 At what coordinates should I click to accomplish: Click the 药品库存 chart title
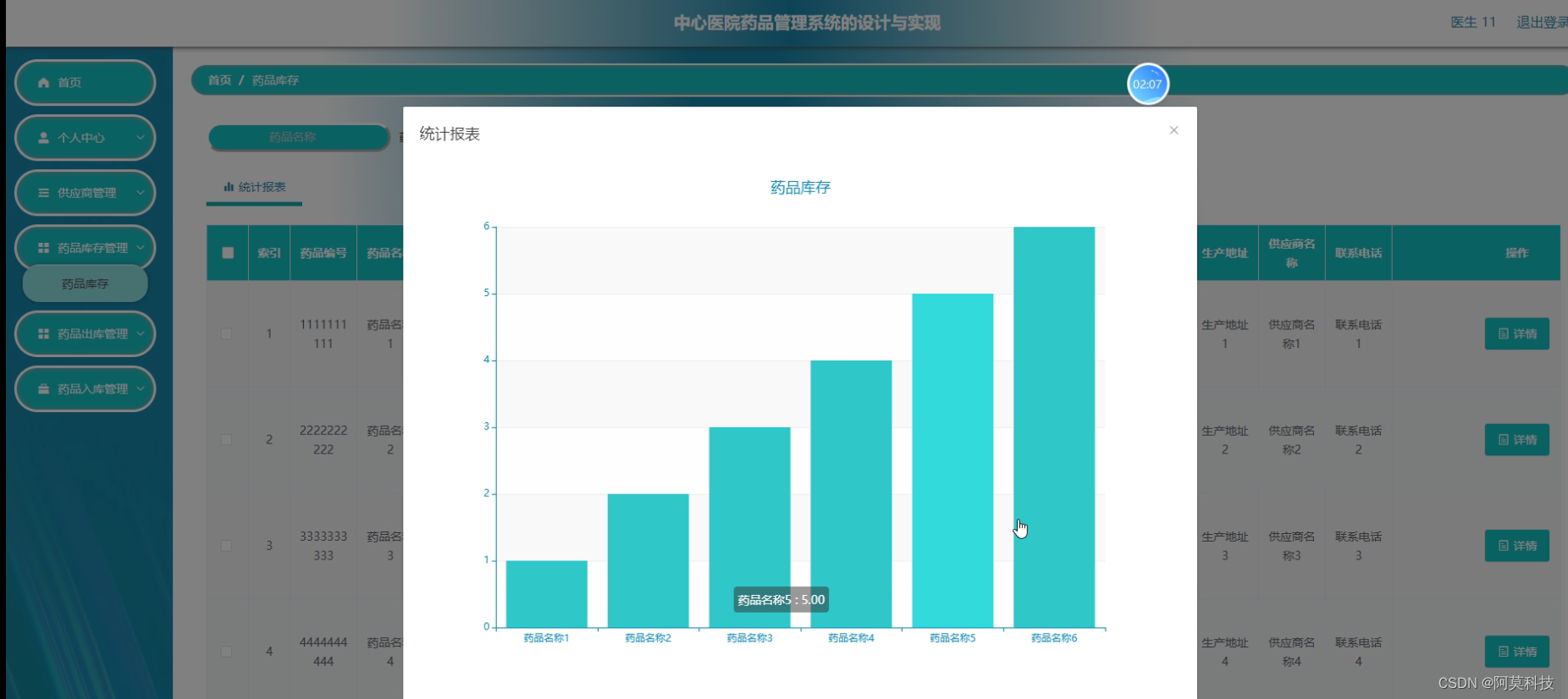pos(800,188)
